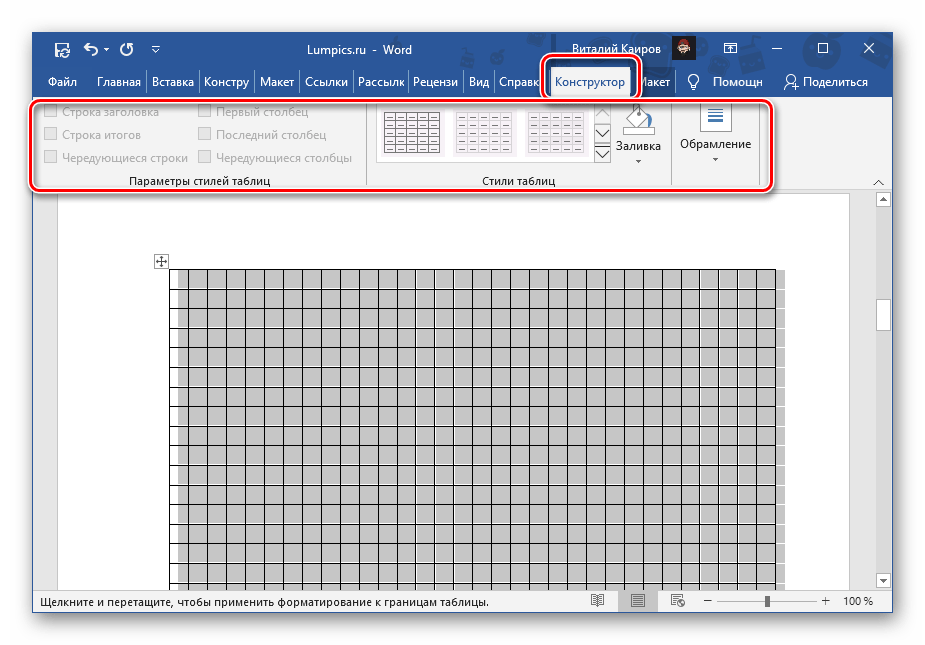Select the highlighted Конструктор table tab
Viewport: 925px width, 645px height.
[x=589, y=82]
